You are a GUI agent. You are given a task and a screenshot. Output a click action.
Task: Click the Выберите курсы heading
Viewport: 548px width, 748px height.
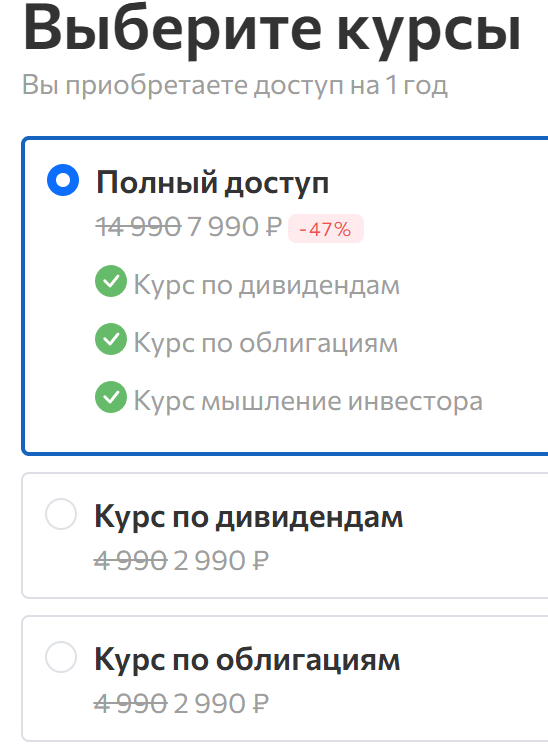[272, 30]
